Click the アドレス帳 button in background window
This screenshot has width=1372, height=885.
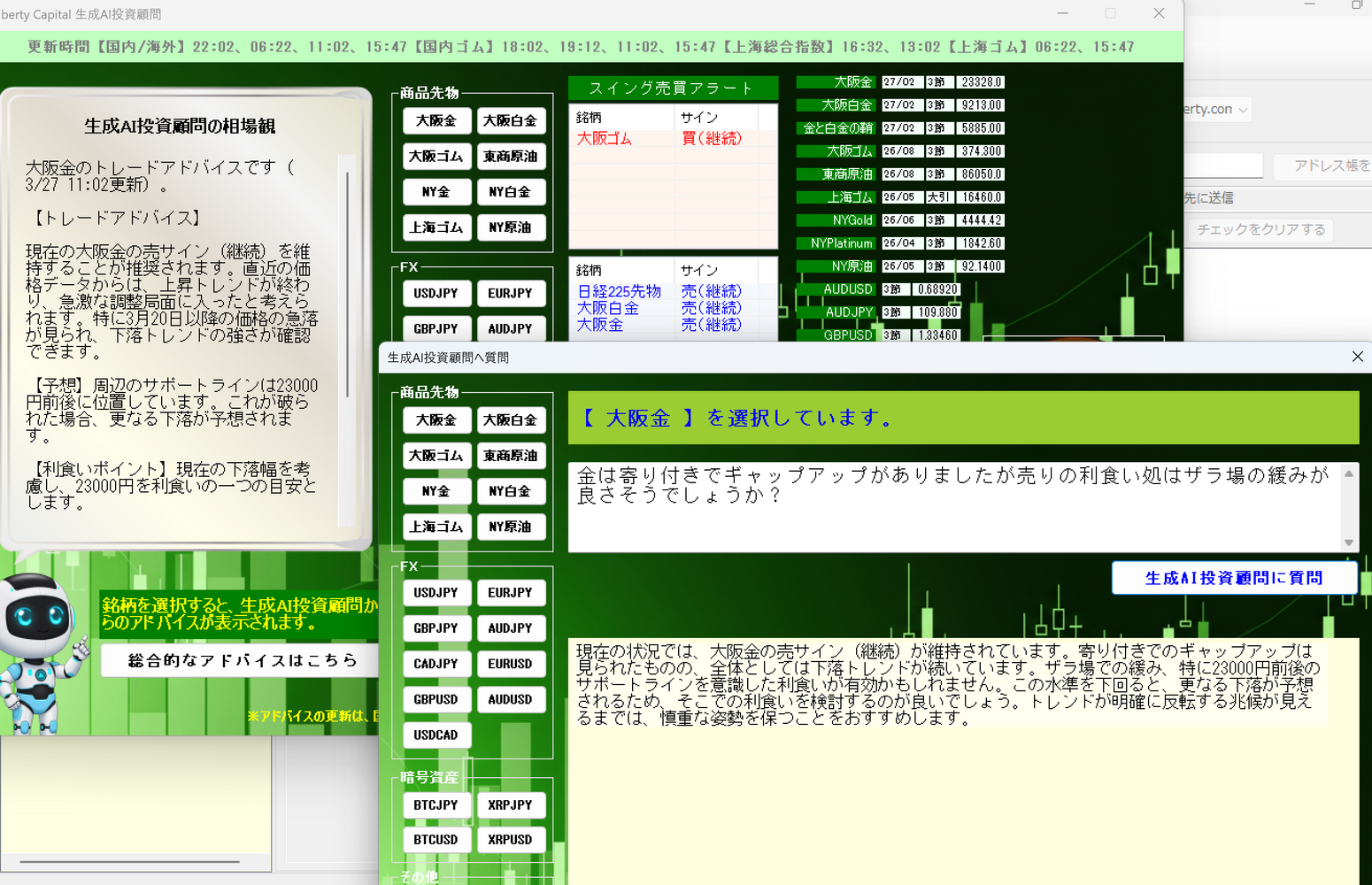click(x=1322, y=165)
